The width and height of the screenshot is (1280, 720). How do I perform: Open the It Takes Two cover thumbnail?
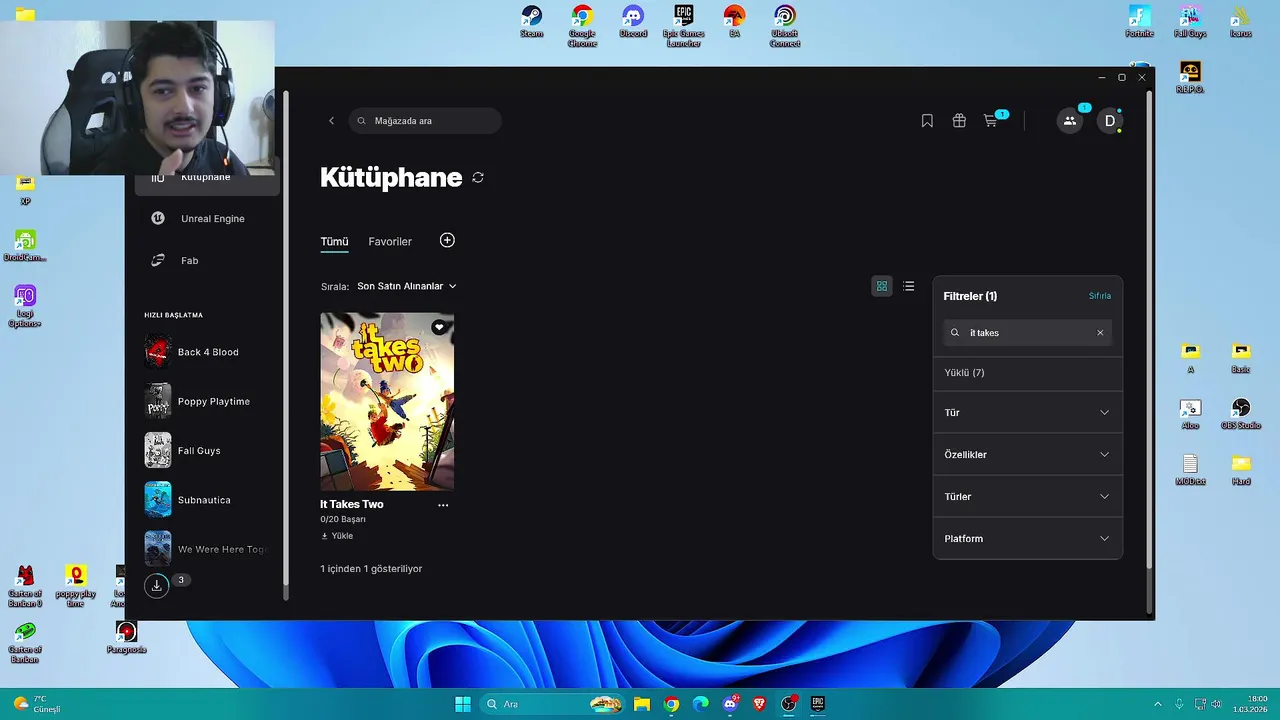point(387,401)
